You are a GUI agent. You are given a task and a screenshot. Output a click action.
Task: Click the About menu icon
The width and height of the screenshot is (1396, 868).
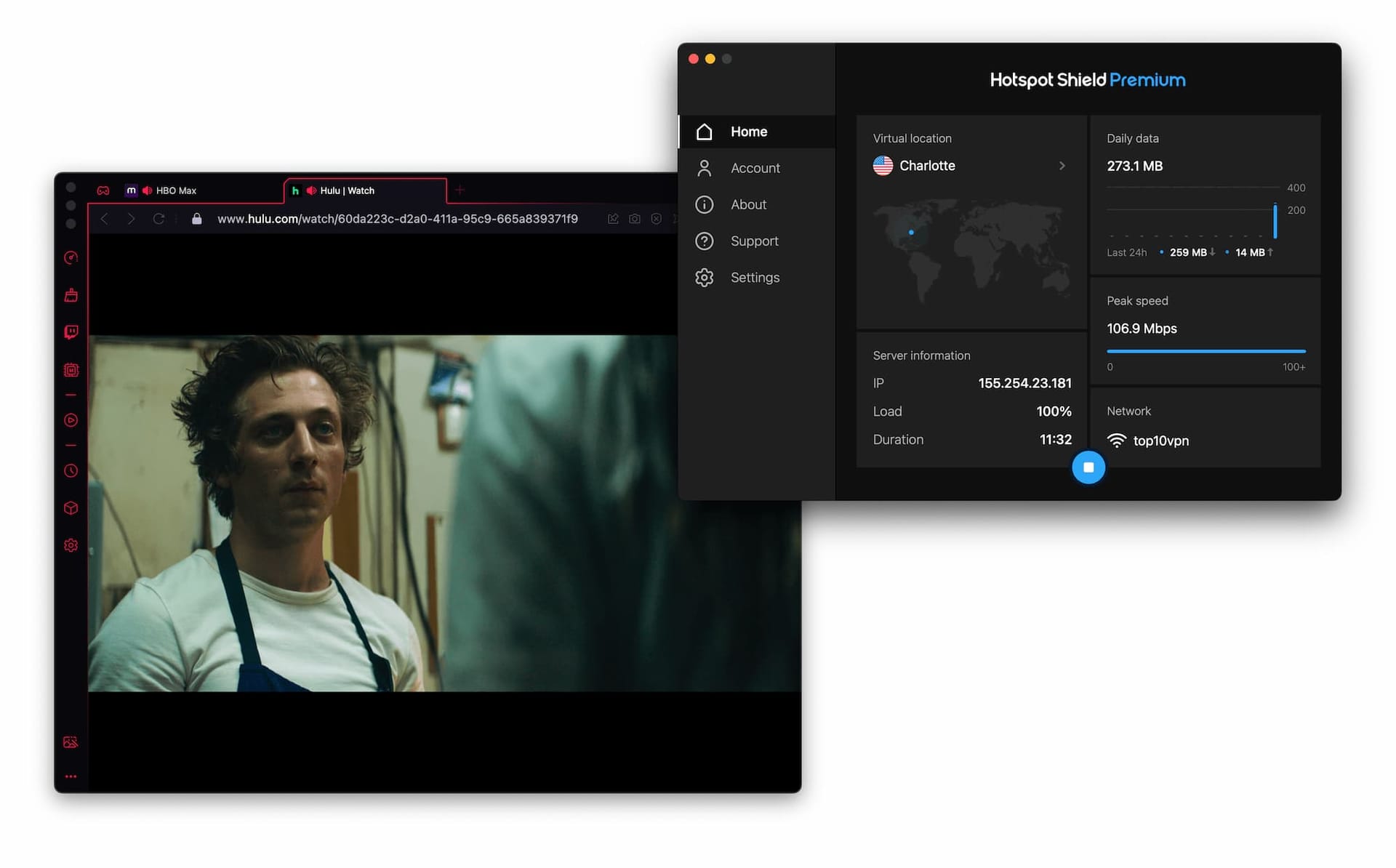click(705, 205)
